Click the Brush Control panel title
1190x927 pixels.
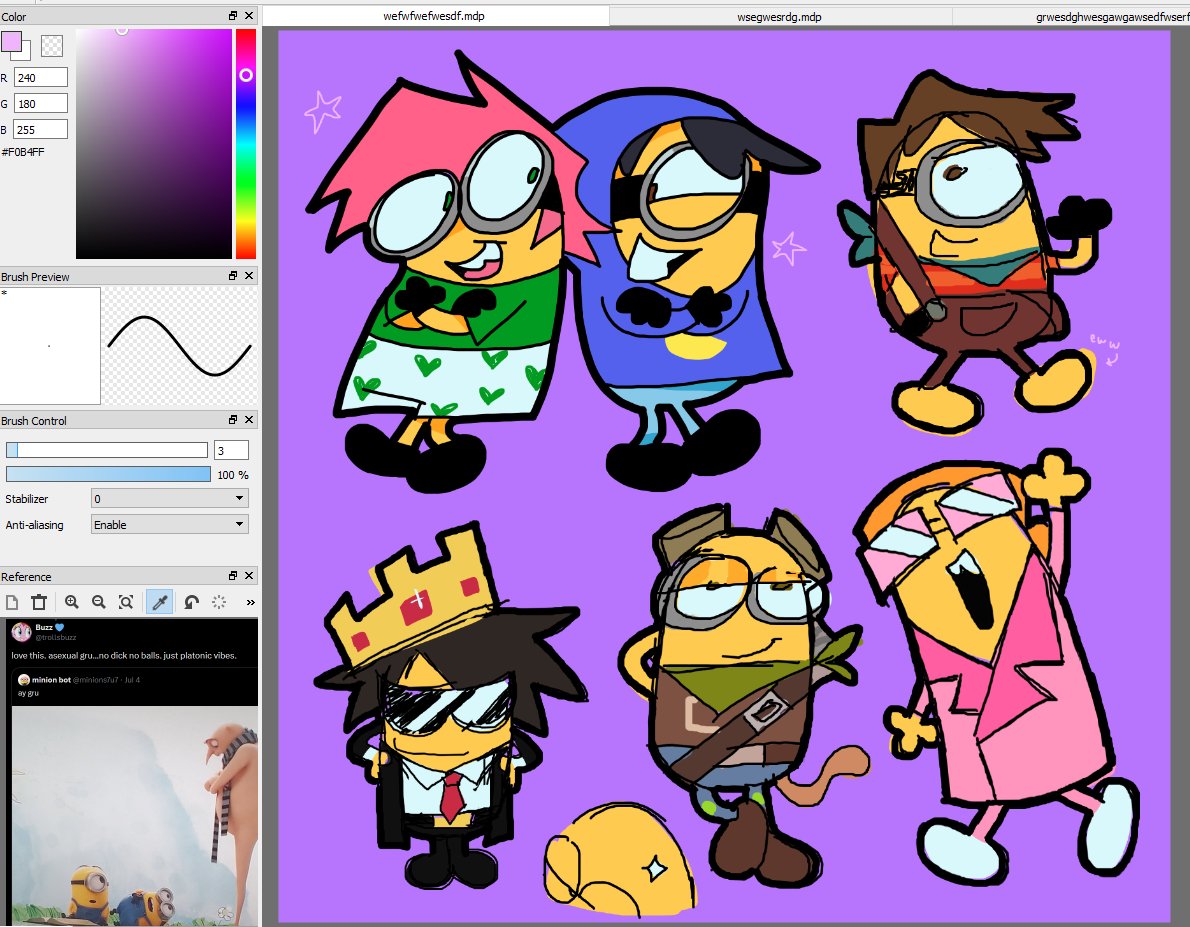tap(34, 421)
